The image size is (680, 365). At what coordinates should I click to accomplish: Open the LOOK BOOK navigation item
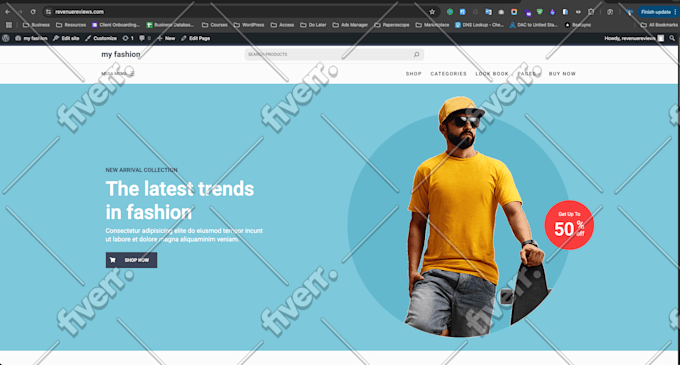tap(492, 74)
